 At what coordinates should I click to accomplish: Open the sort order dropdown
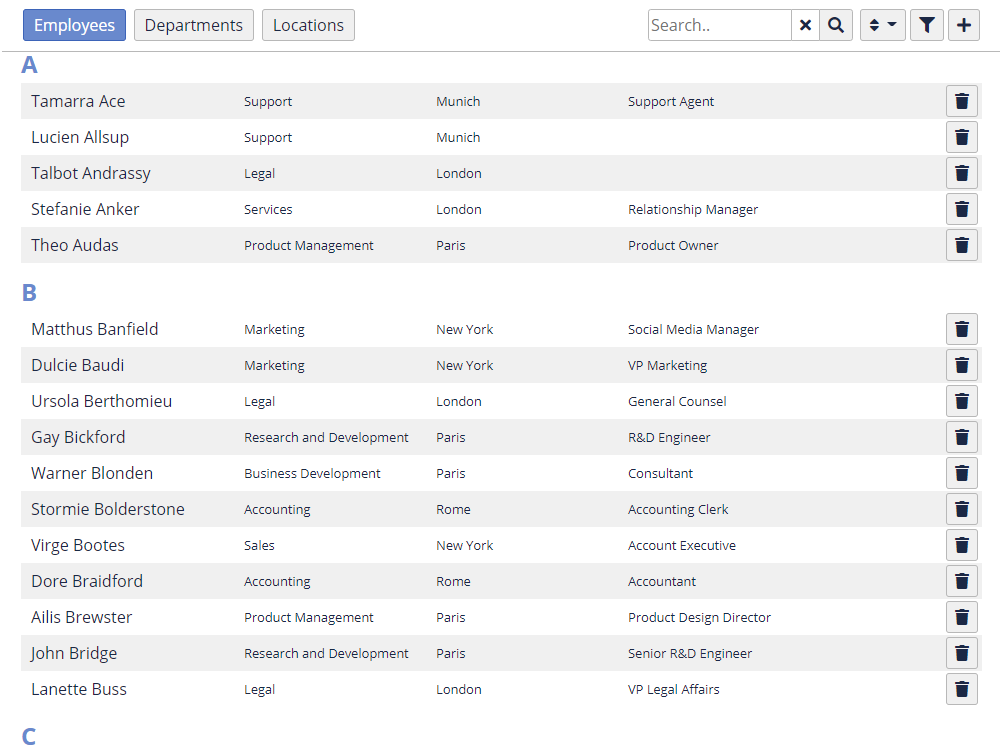tap(882, 25)
